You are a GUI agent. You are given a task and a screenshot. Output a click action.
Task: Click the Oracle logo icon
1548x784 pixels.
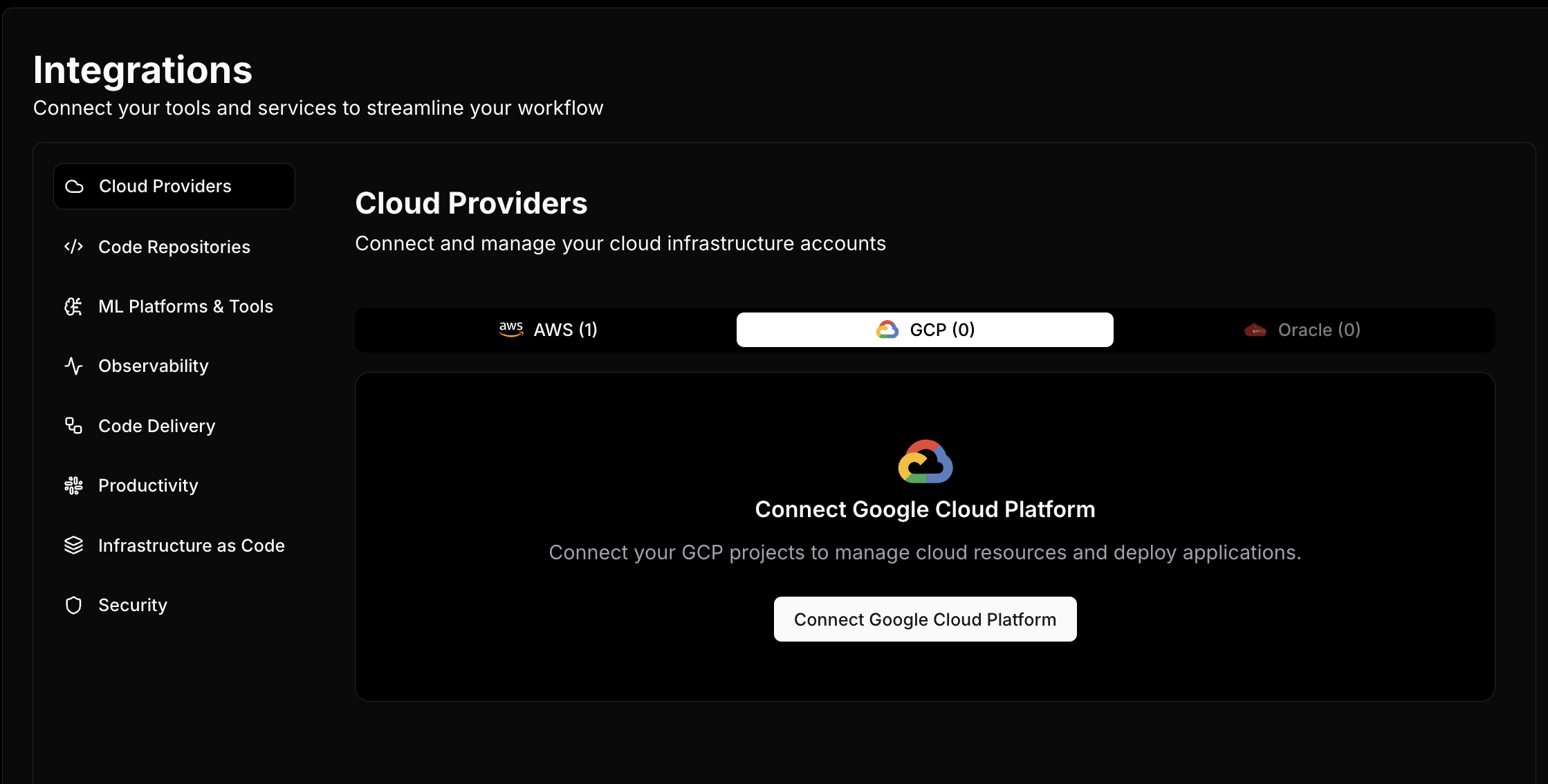1255,330
